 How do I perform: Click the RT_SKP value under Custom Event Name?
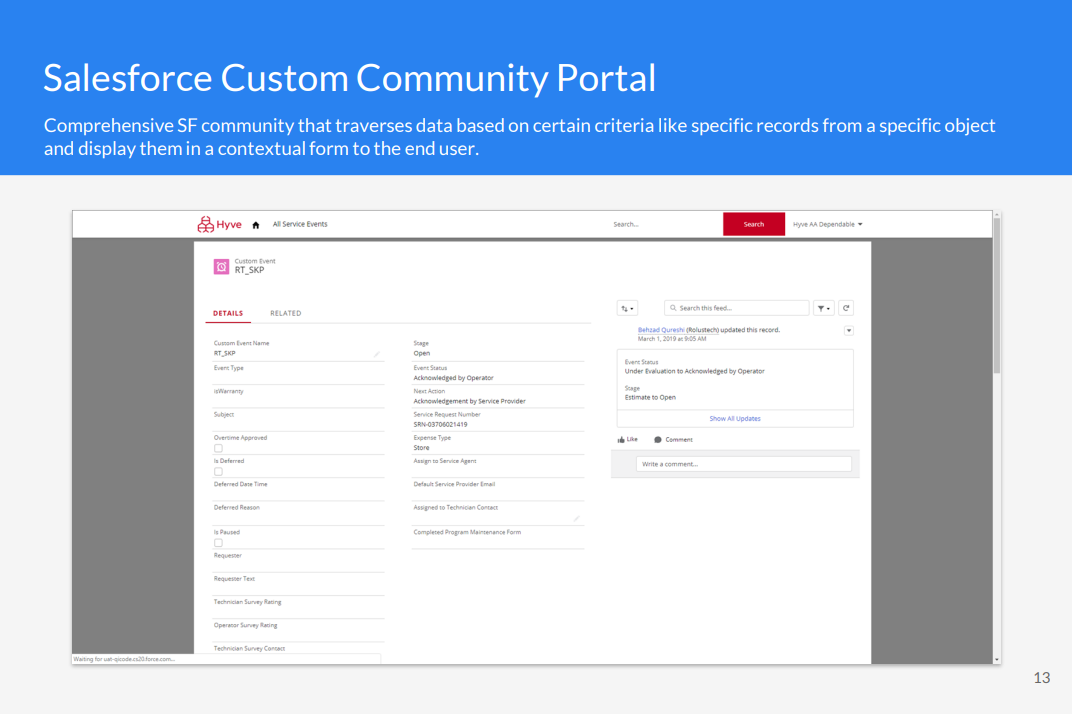click(x=224, y=354)
